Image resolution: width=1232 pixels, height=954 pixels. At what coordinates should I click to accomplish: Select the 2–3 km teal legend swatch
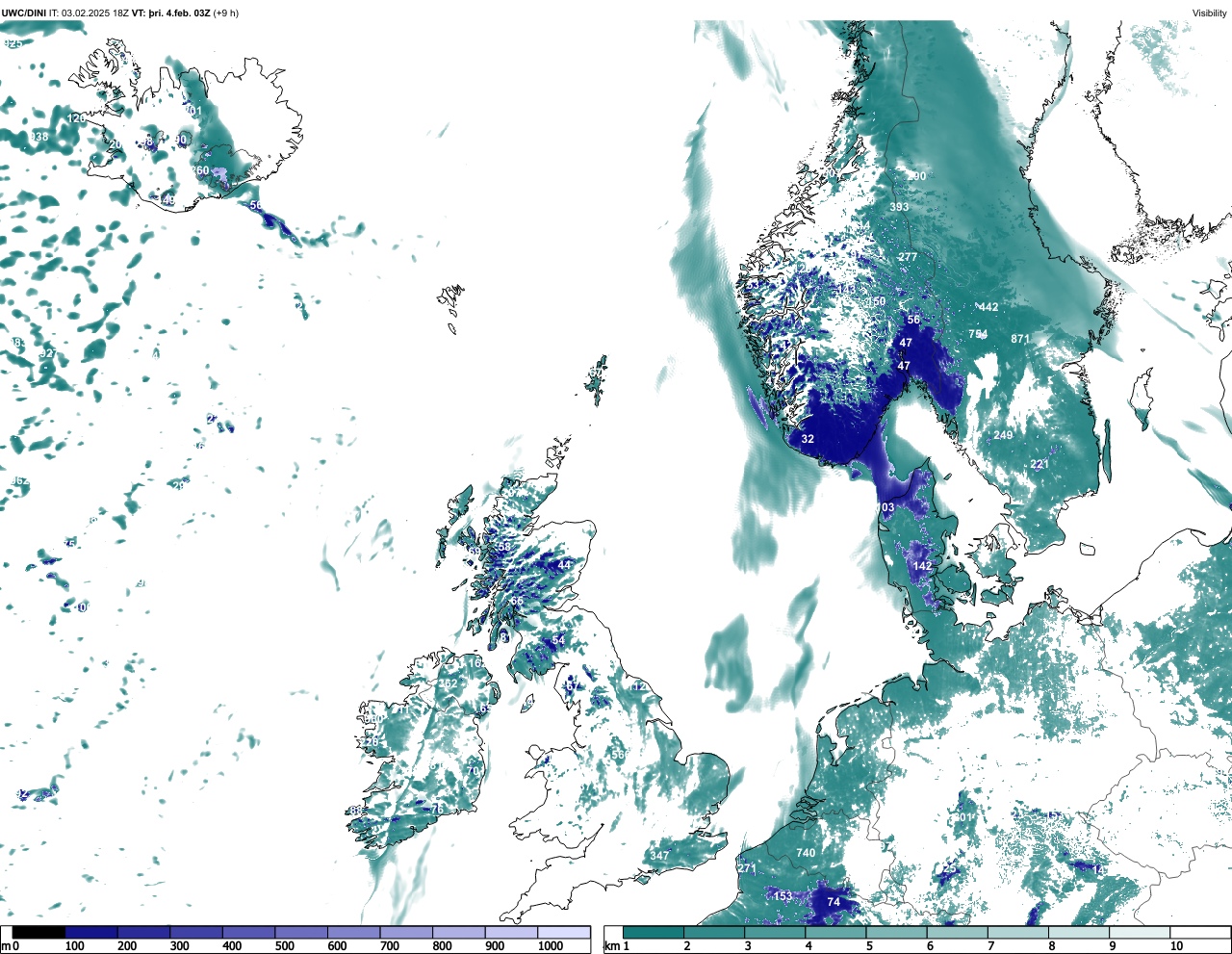(714, 933)
